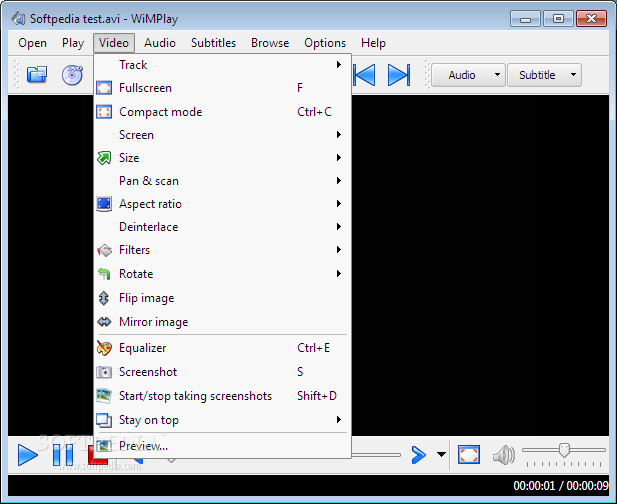This screenshot has height=504, width=617.
Task: Close the WiMPlay window
Action: click(x=591, y=18)
